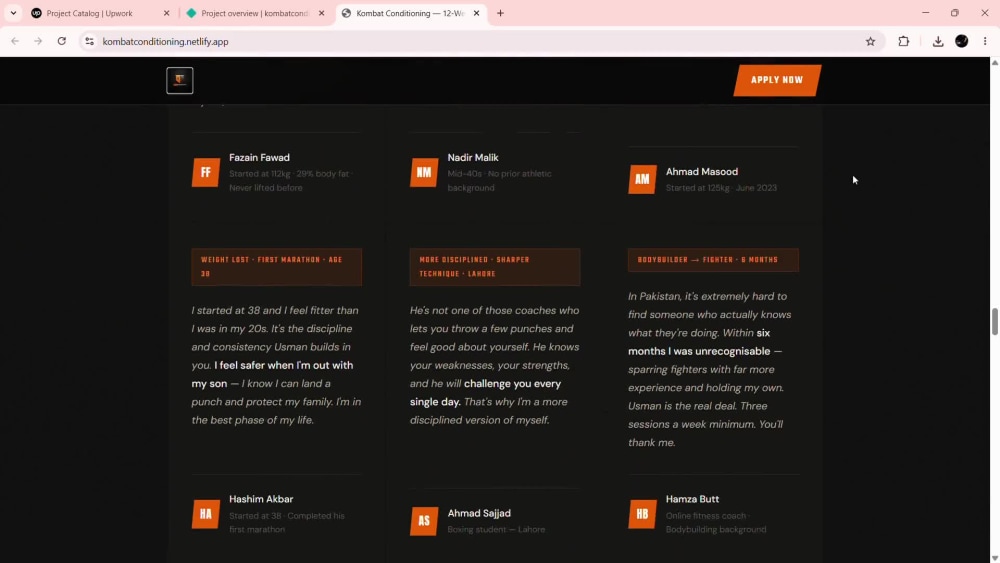This screenshot has width=1000, height=563.
Task: Select the Kombat Conditioning 12-Week tab
Action: tap(410, 13)
